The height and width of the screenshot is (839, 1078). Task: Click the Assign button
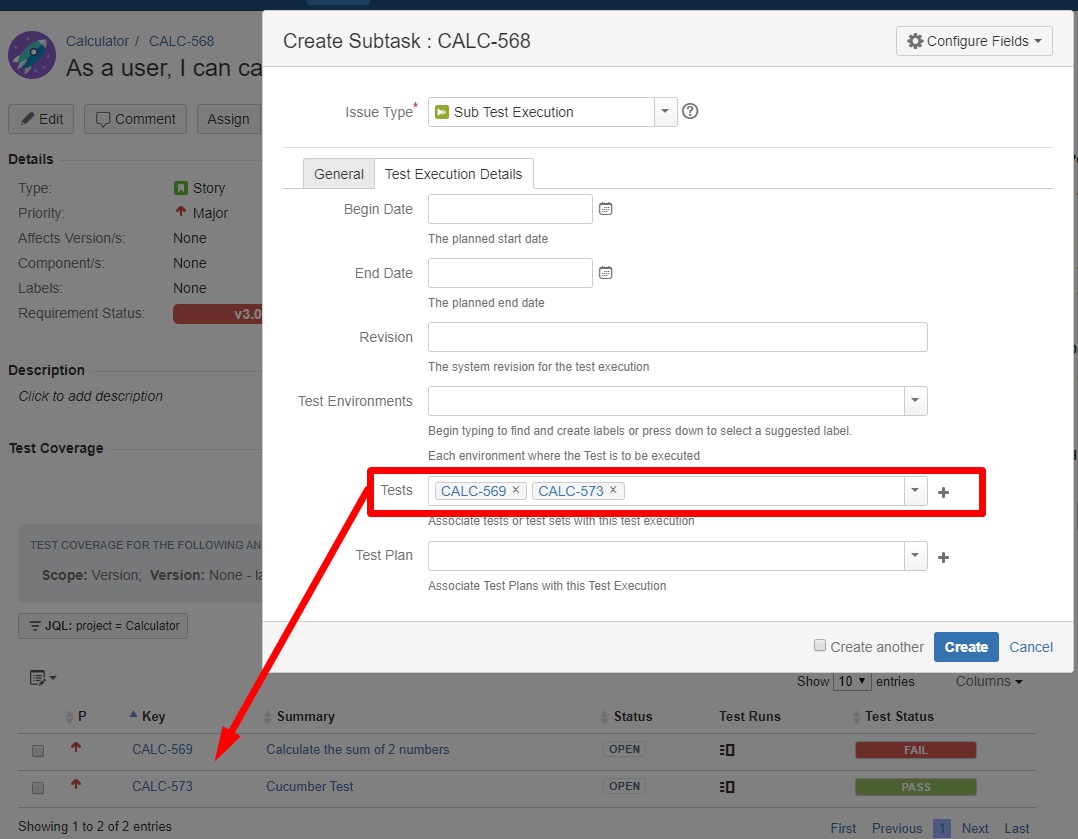[229, 119]
